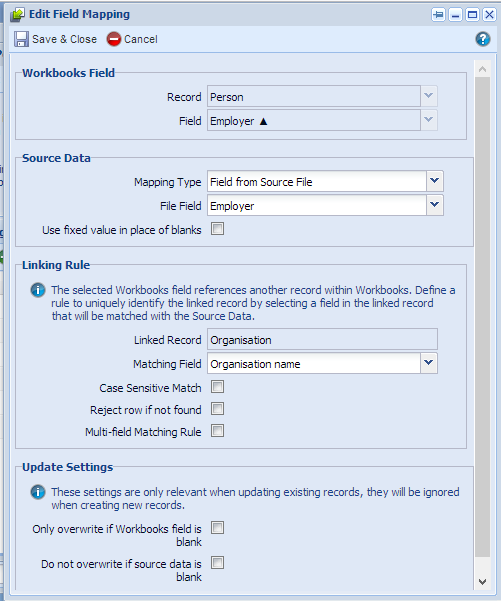Click Save & Close button label
Viewport: 501px width, 601px height.
click(x=64, y=39)
